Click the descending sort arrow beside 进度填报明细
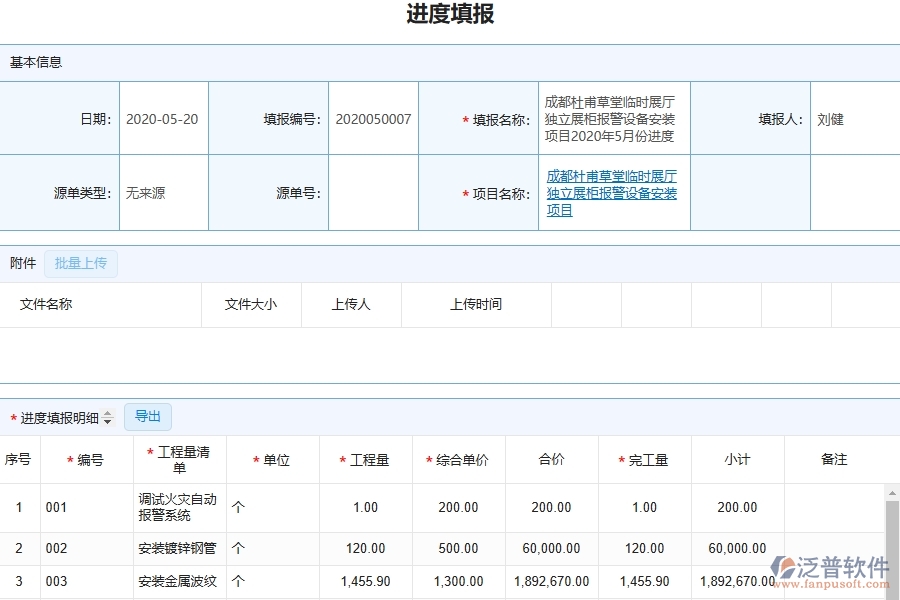 click(108, 420)
